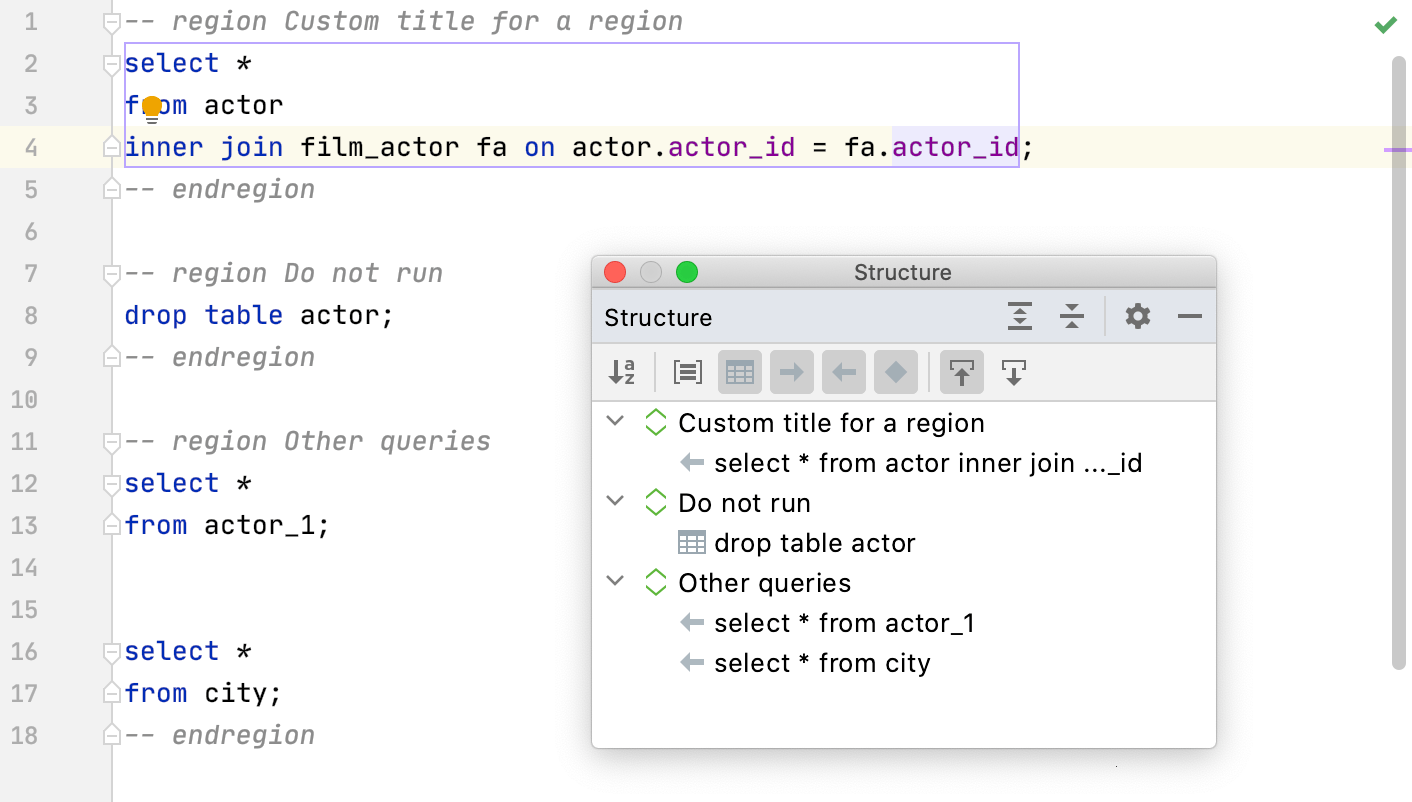Collapse the 'Custom title for a region' group
Image resolution: width=1412 pixels, height=802 pixels.
pyautogui.click(x=615, y=422)
